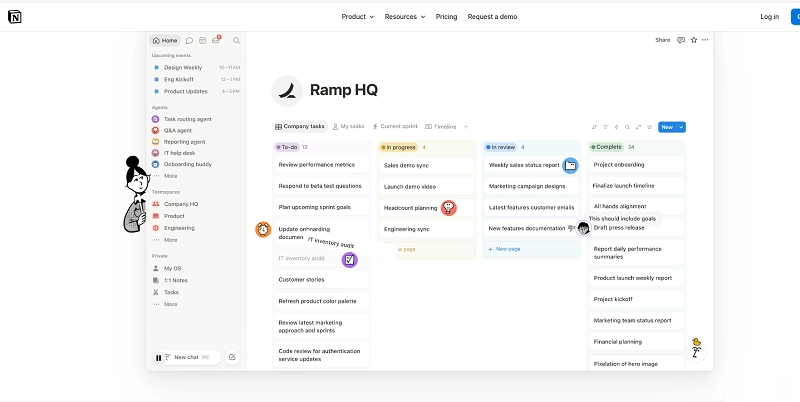Select the Home tab in sidebar
The width and height of the screenshot is (800, 402).
point(165,41)
